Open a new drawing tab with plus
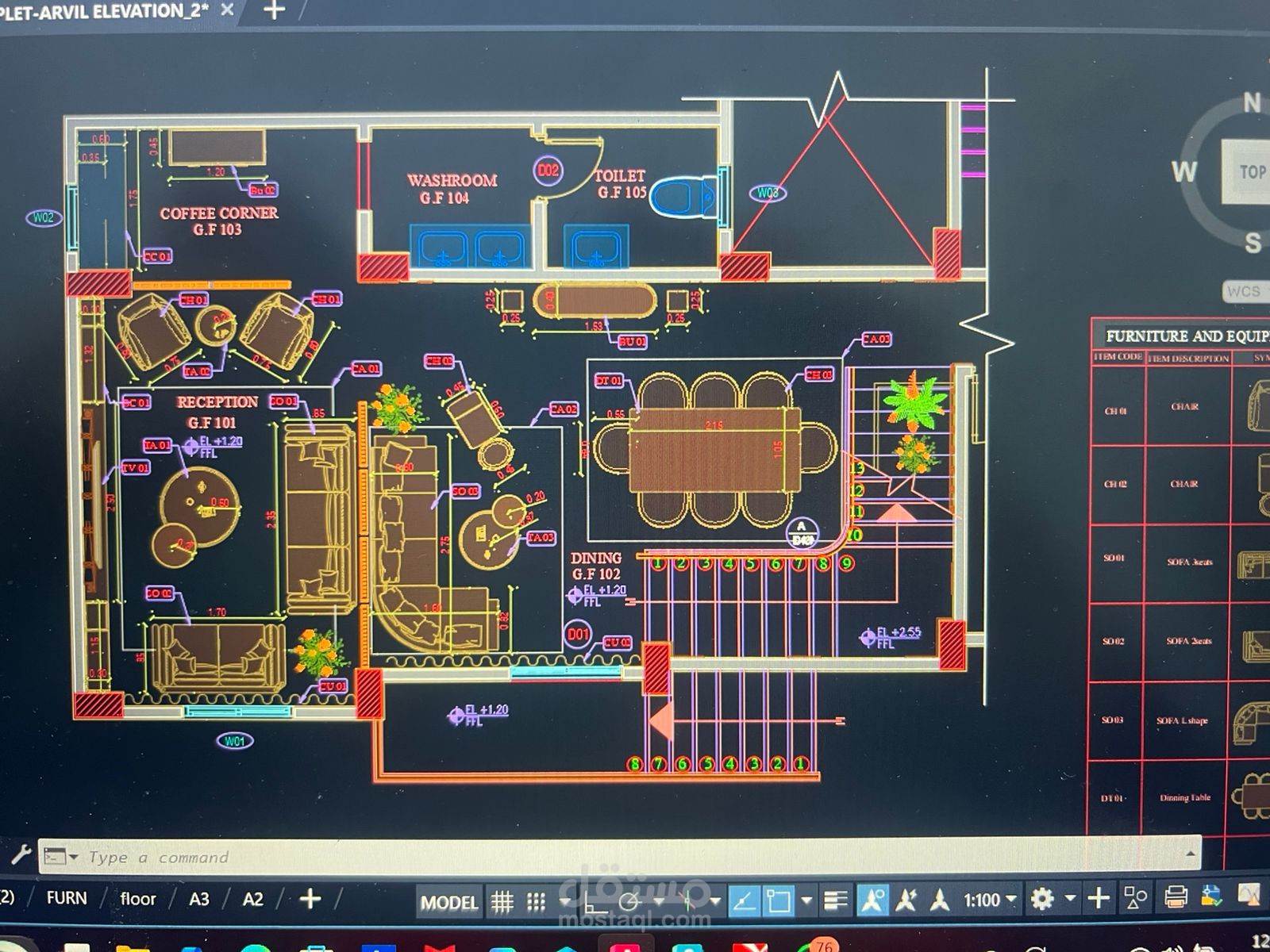This screenshot has height=952, width=1270. tap(274, 10)
